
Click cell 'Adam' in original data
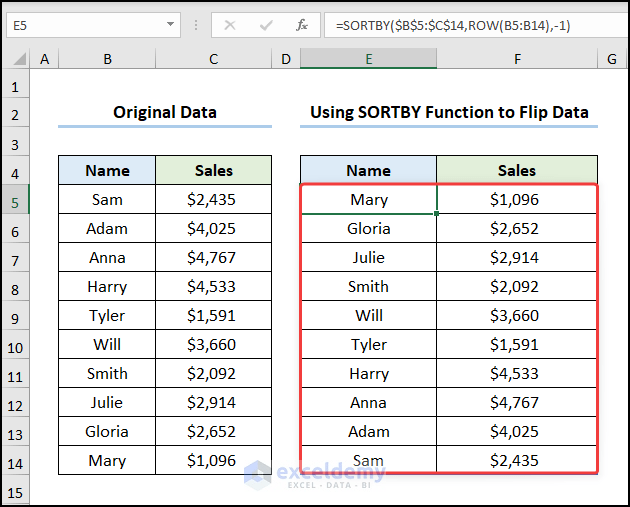(x=107, y=228)
